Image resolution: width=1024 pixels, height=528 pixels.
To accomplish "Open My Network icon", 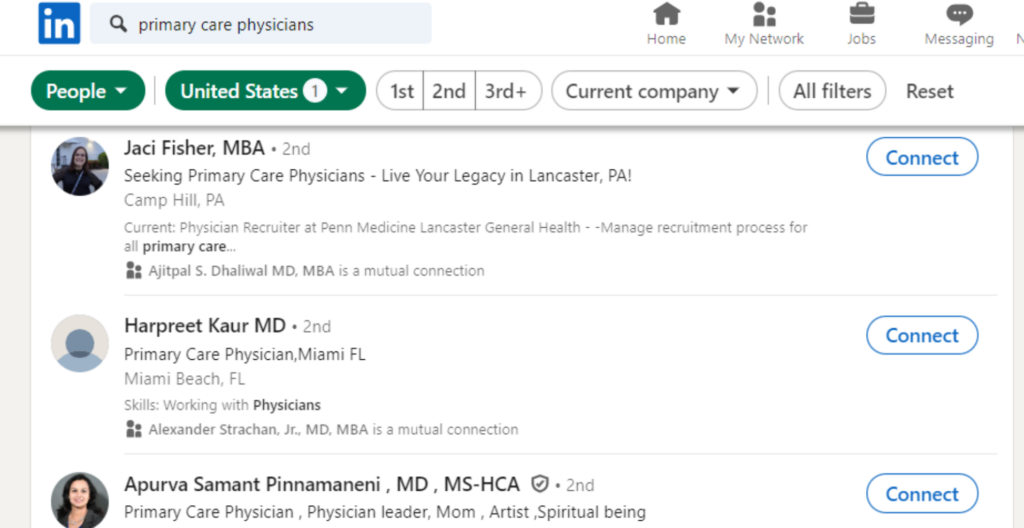I will (764, 15).
